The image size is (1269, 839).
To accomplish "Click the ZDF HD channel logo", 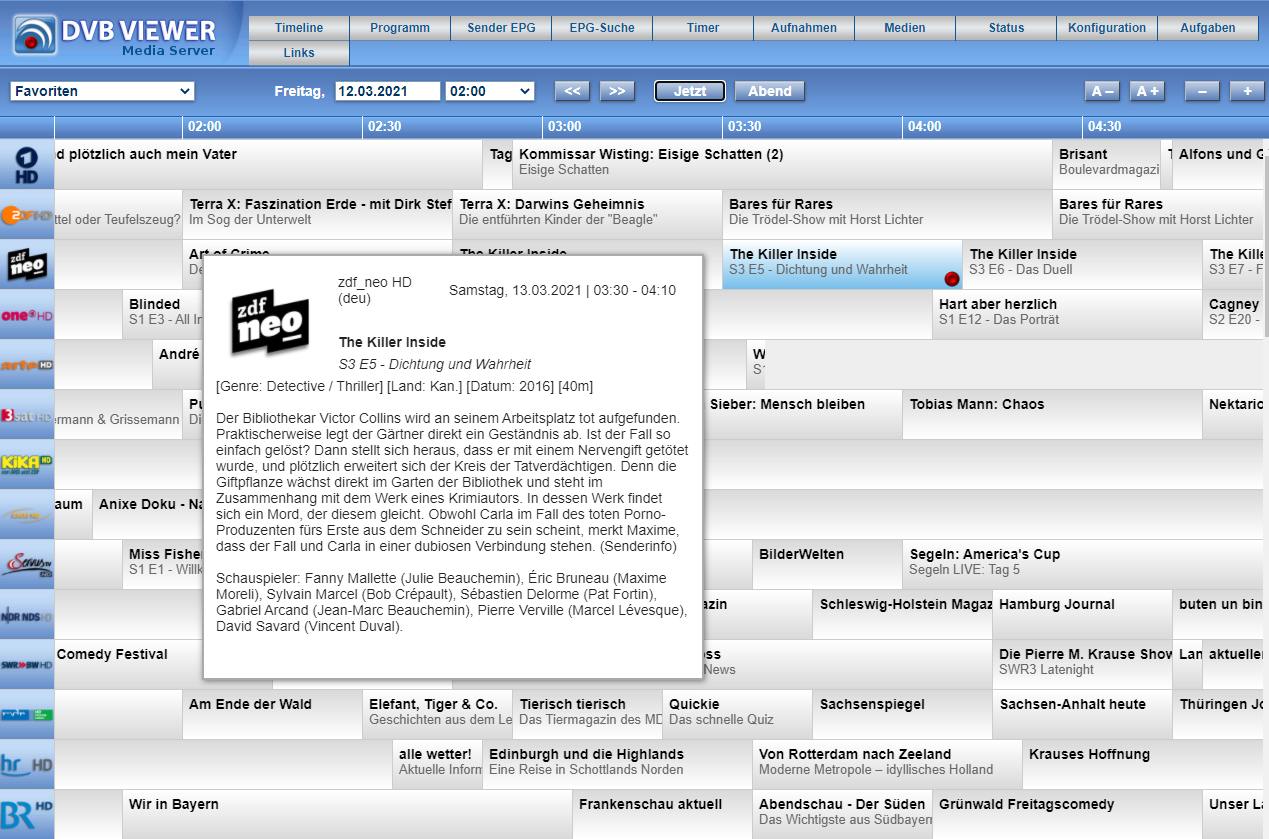I will pos(26,214).
